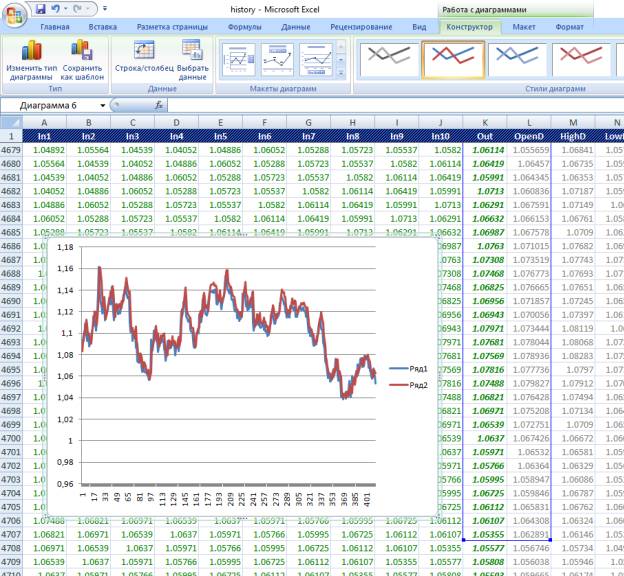The height and width of the screenshot is (576, 624).
Task: Switch to the Макет chart tab
Action: pos(524,27)
